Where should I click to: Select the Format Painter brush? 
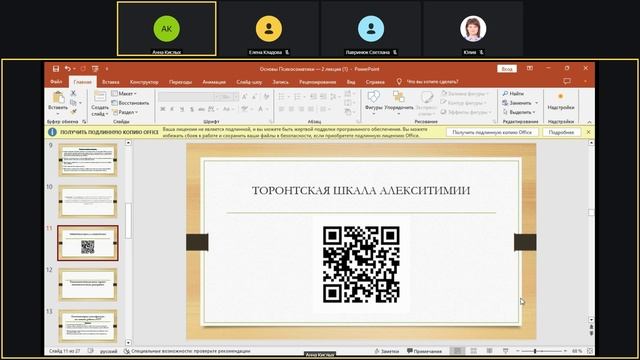click(x=73, y=111)
